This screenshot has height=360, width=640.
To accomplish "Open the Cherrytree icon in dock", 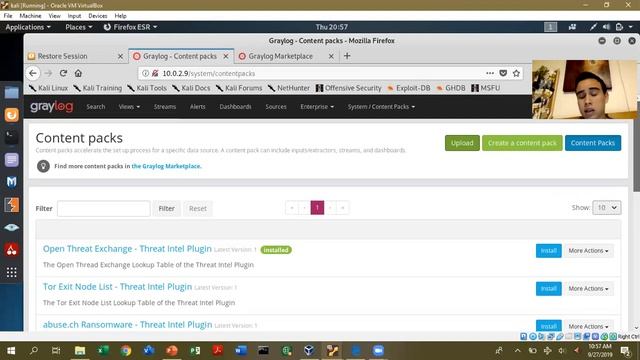I will tap(11, 250).
